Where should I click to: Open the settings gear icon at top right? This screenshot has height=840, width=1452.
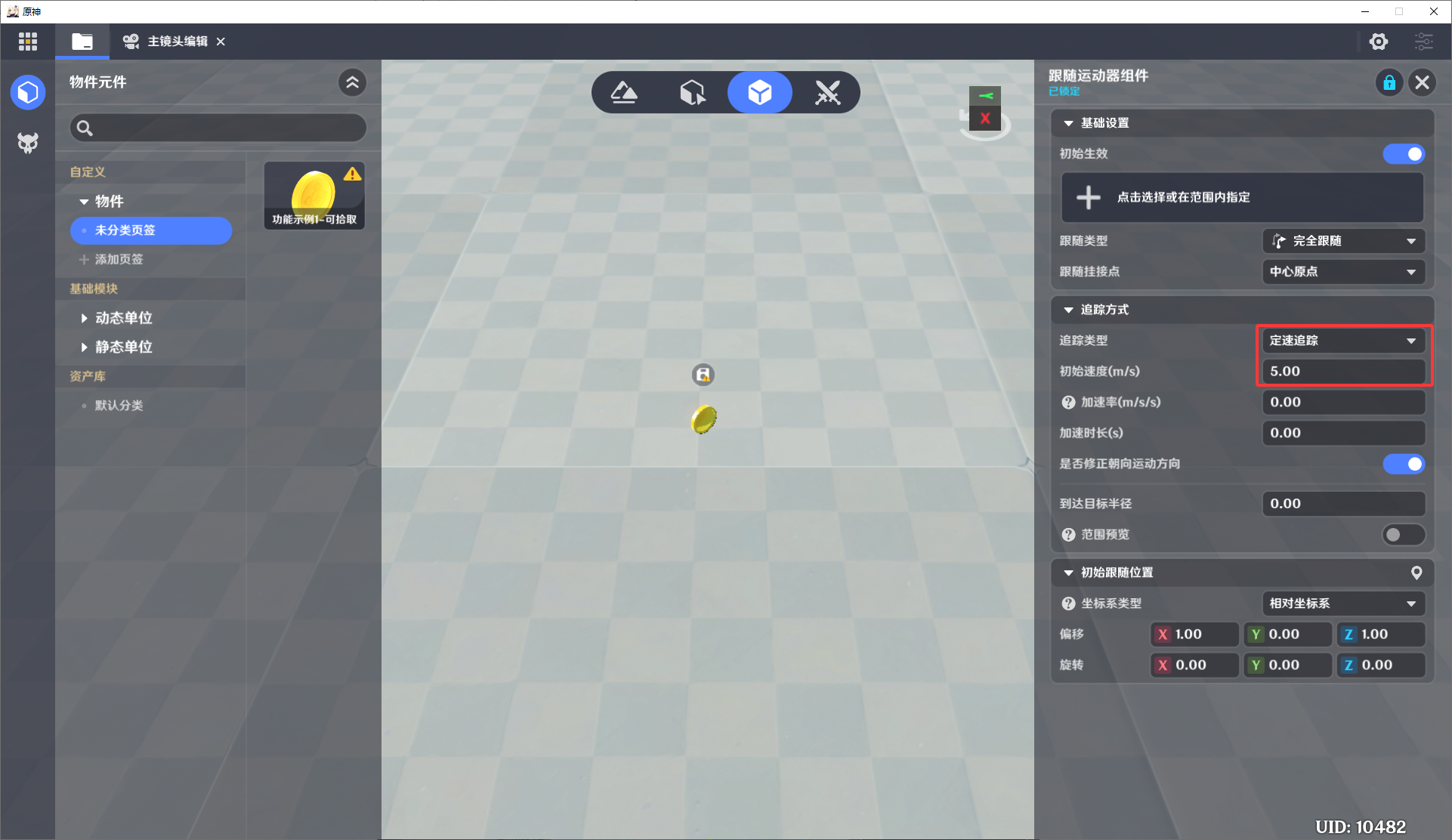1379,42
